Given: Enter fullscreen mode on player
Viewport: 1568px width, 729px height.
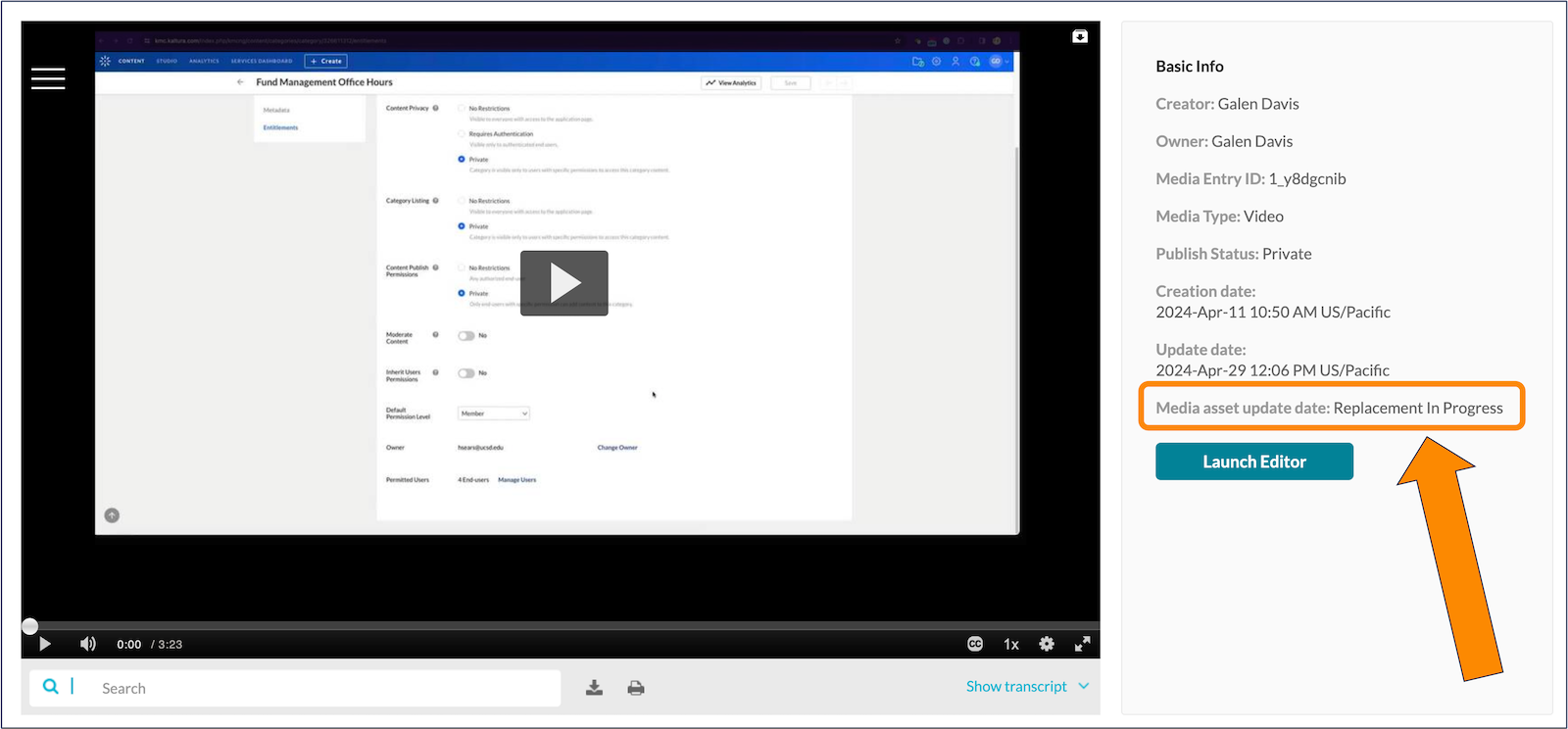Looking at the screenshot, I should click(x=1083, y=644).
